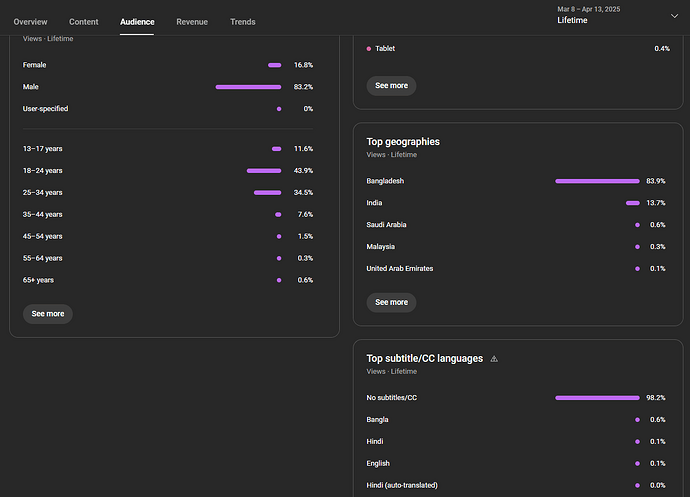Click the 13–17 years bar
The width and height of the screenshot is (690, 497).
point(276,149)
